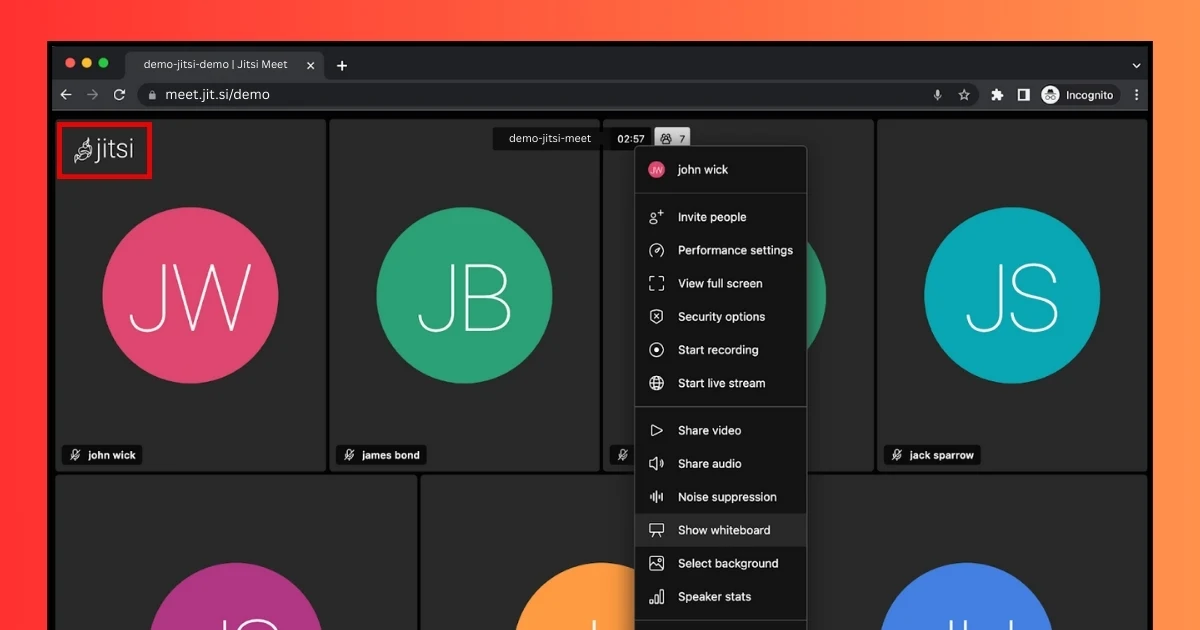Open the participants count icon
This screenshot has width=1200, height=630.
coord(672,139)
